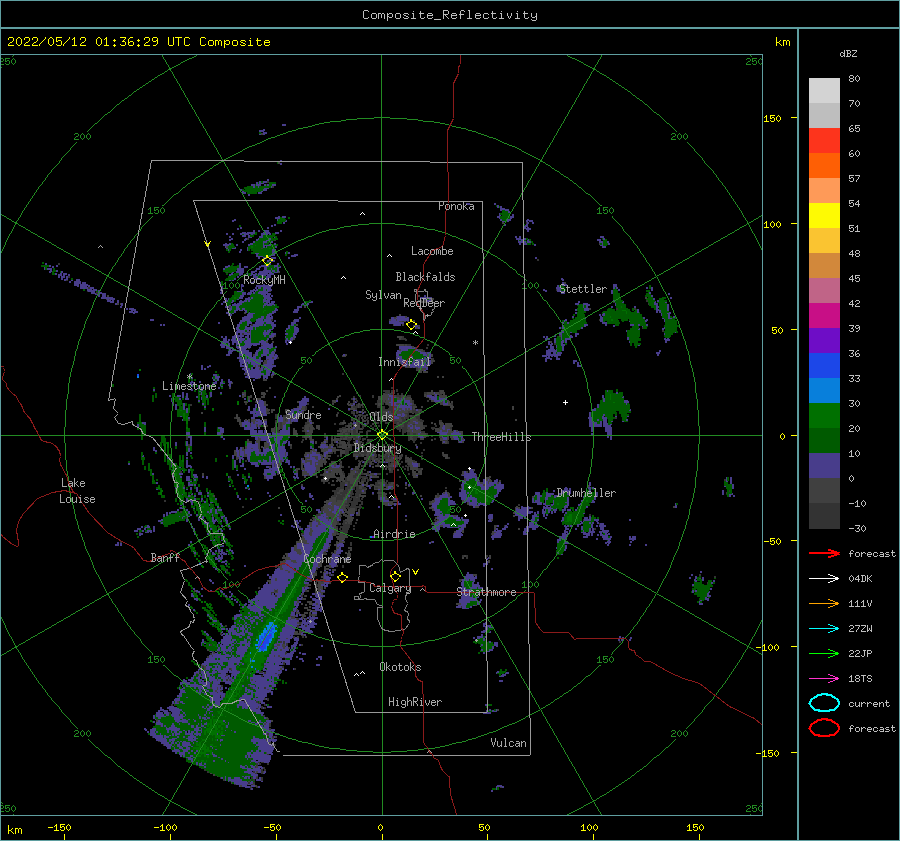Viewport: 900px width, 841px height.
Task: Click the yellow diamond radar site at Olds
Action: coord(382,435)
